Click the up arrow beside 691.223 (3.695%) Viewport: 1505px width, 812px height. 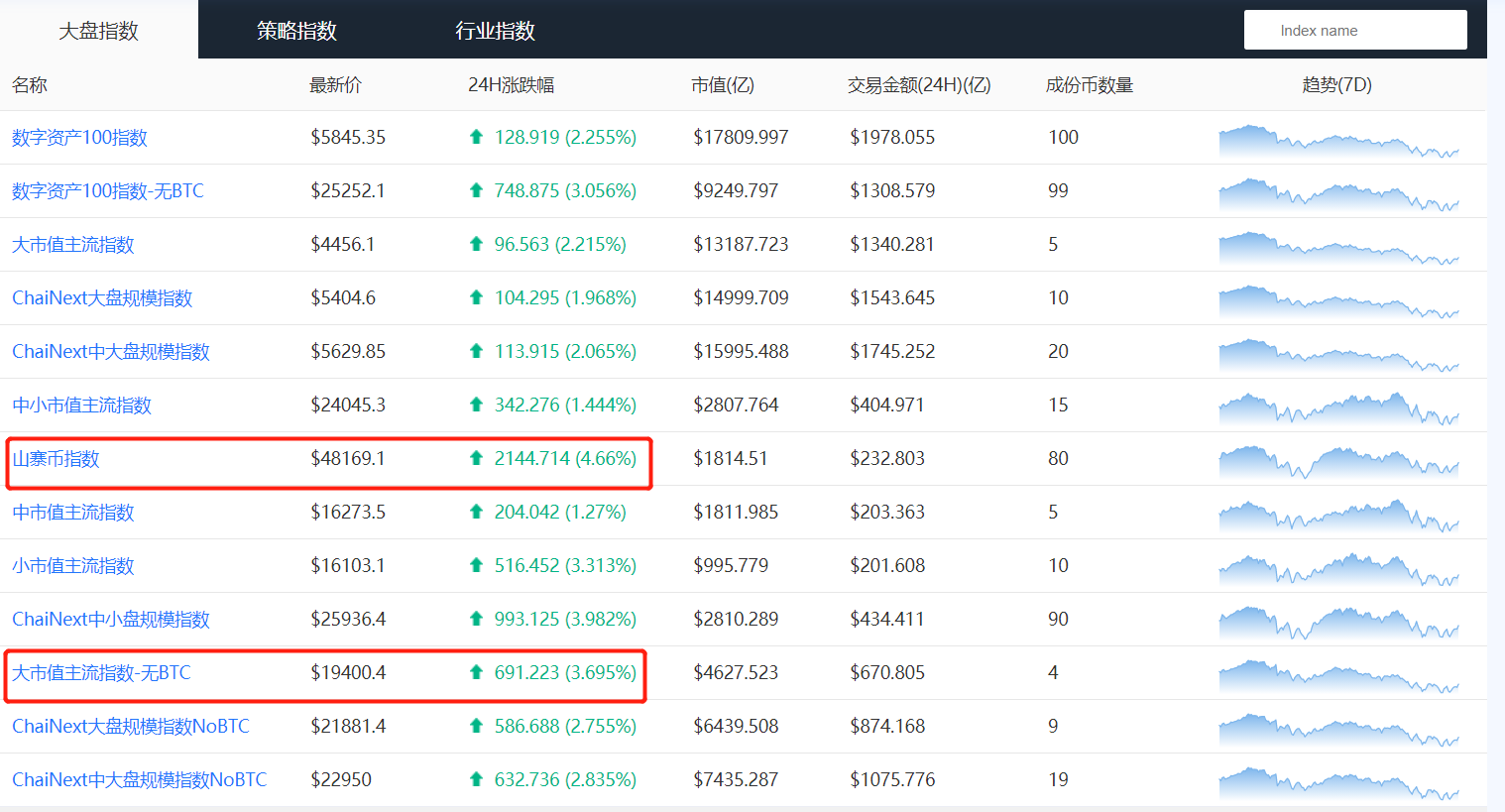(476, 672)
